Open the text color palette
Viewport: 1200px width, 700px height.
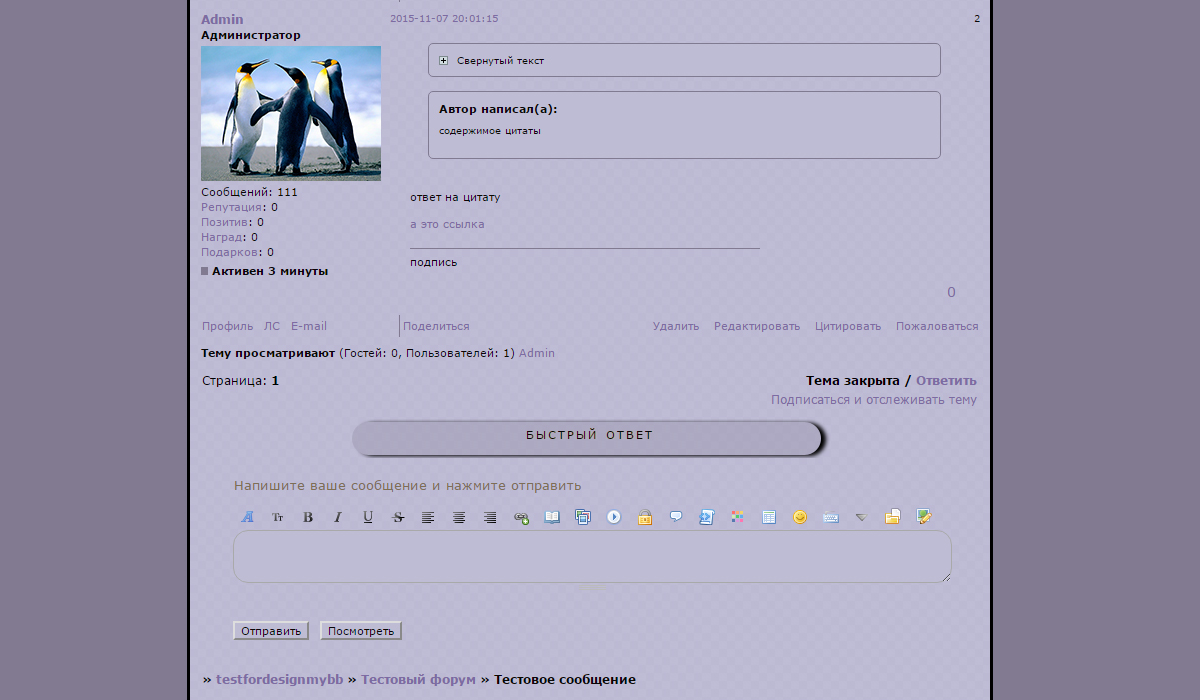click(737, 517)
